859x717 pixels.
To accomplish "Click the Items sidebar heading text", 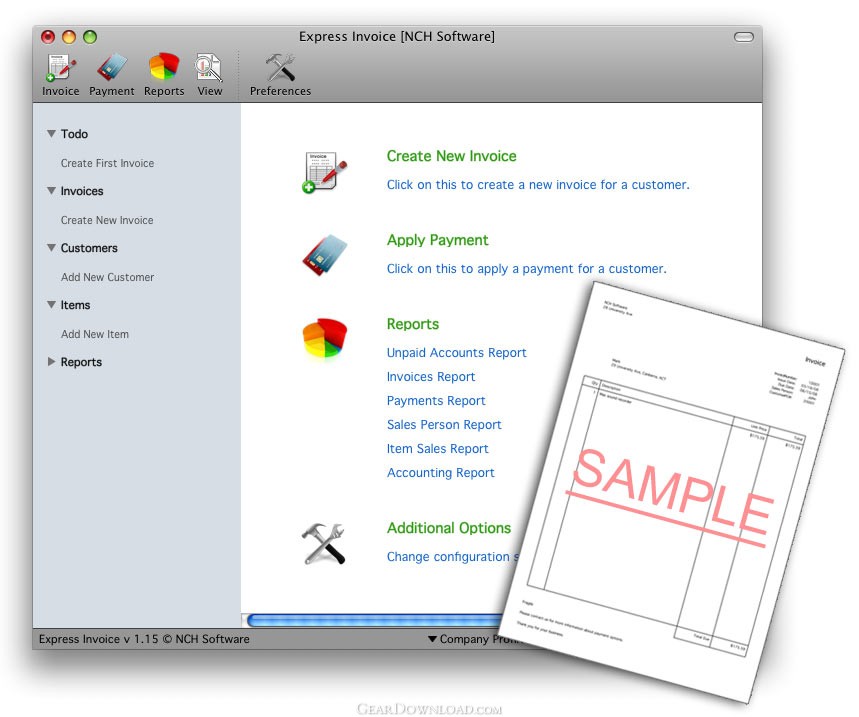I will pos(75,305).
